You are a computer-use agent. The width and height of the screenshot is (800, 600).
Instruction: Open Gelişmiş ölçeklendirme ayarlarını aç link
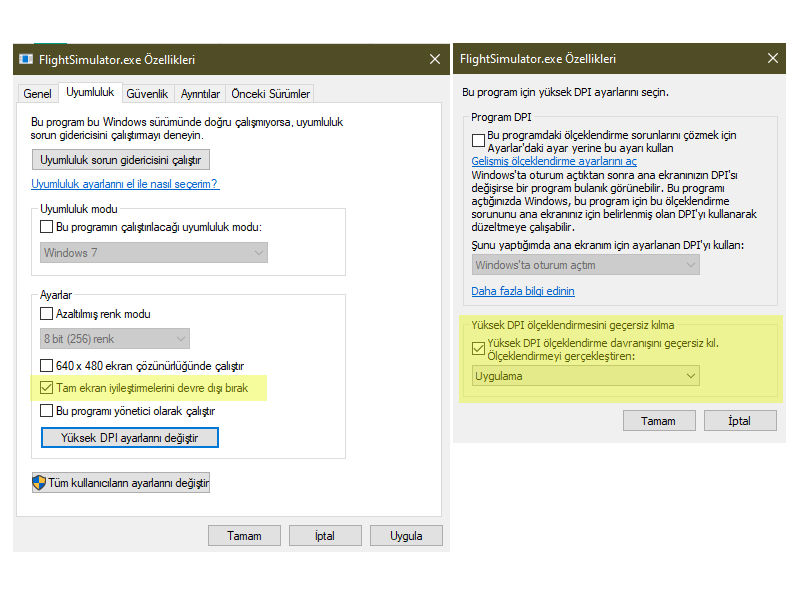click(x=554, y=161)
